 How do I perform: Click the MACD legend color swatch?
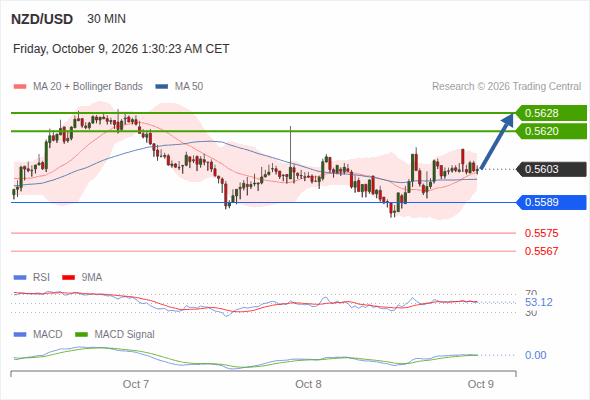point(20,335)
